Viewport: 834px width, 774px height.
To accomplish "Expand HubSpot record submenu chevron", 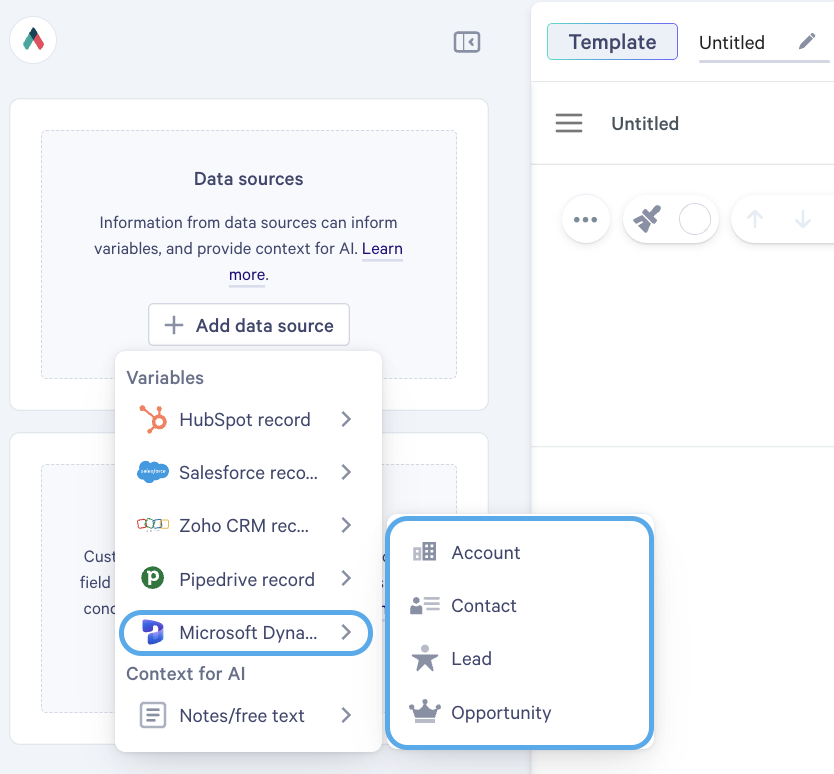I will coord(346,419).
